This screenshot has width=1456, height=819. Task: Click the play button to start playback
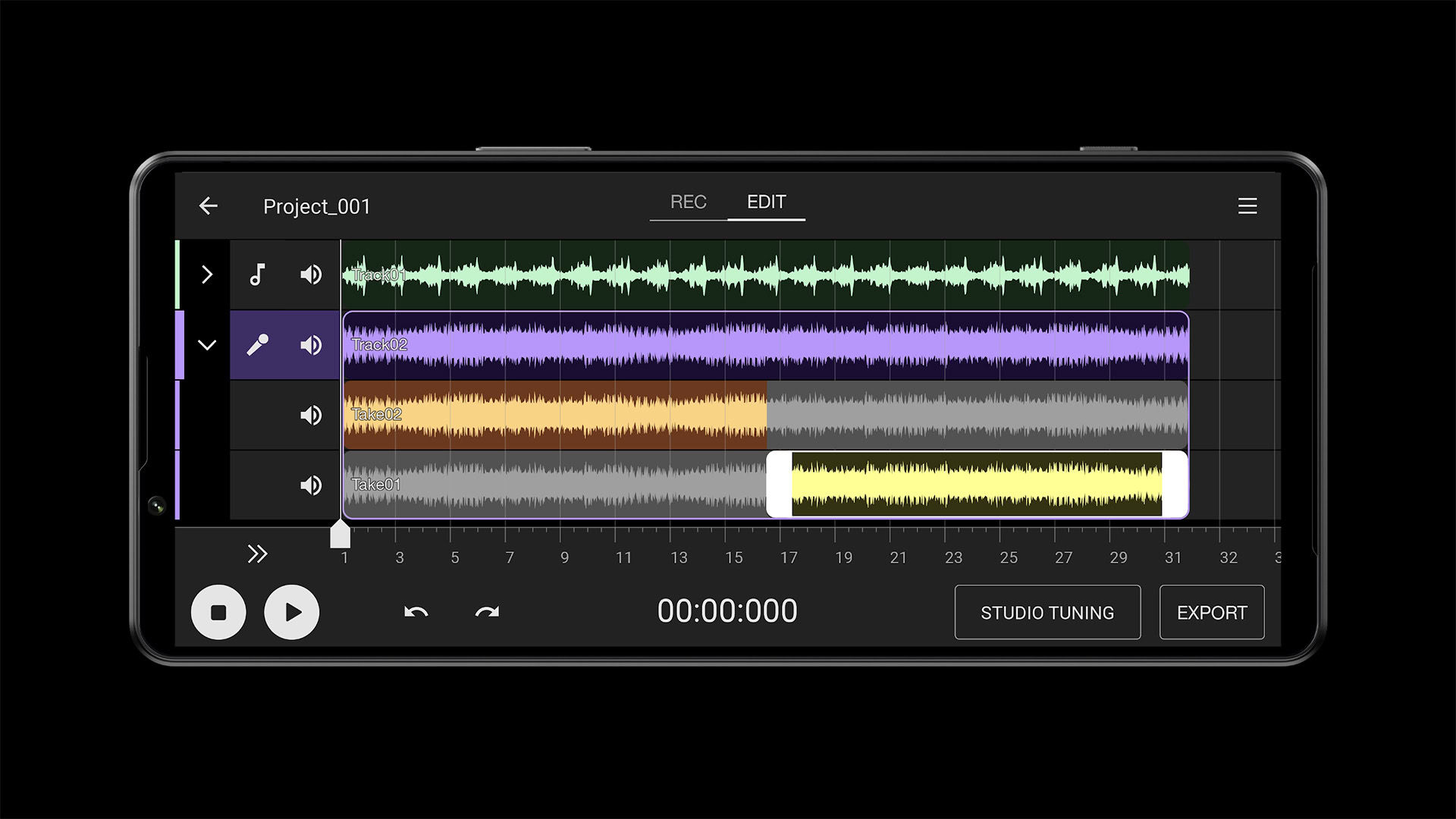point(291,610)
